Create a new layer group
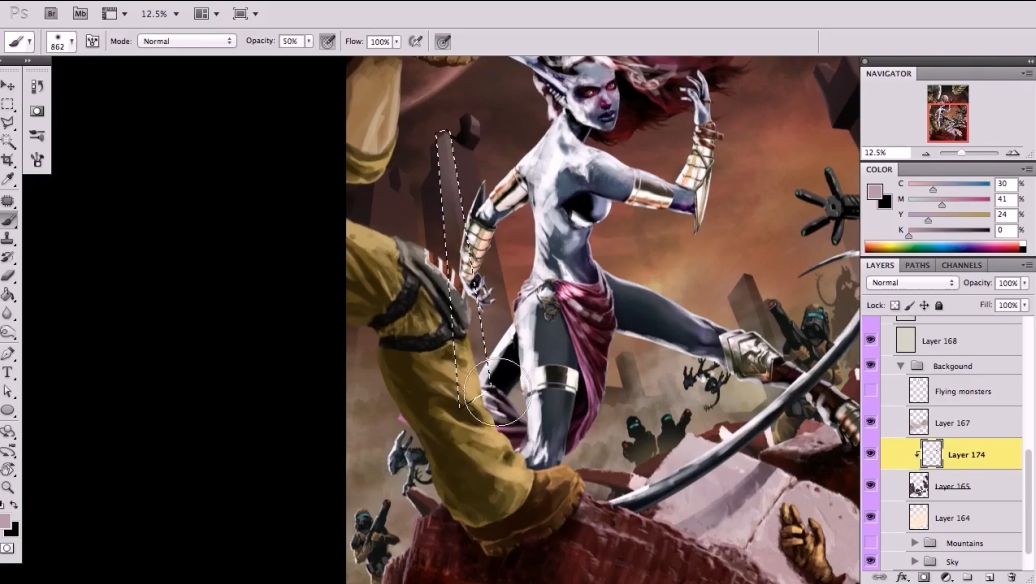Viewport: 1036px width, 584px height. [967, 577]
